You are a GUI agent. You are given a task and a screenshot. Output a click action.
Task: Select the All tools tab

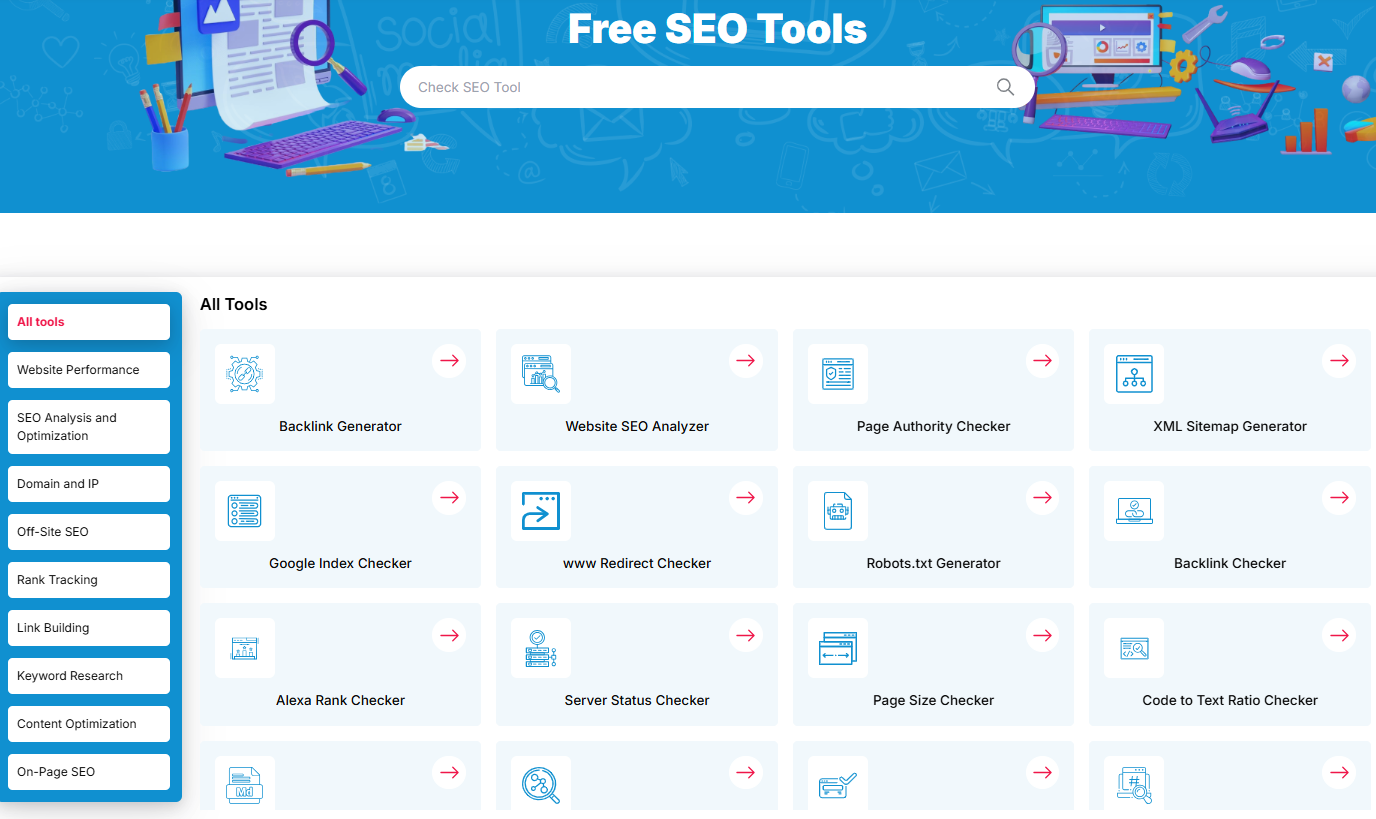(x=88, y=321)
